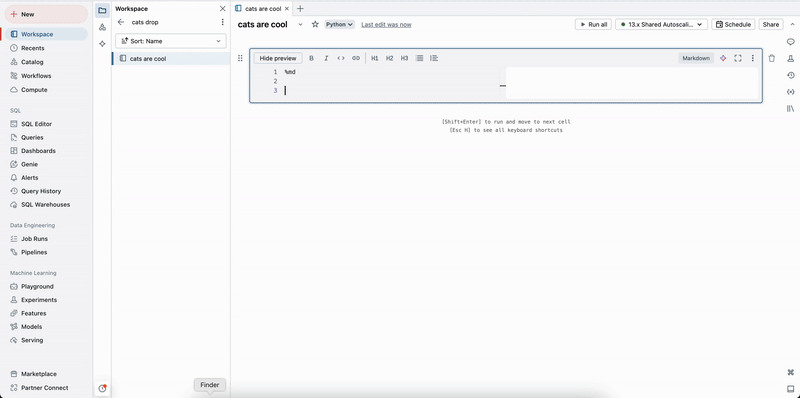Click the Query History icon

coord(14,191)
